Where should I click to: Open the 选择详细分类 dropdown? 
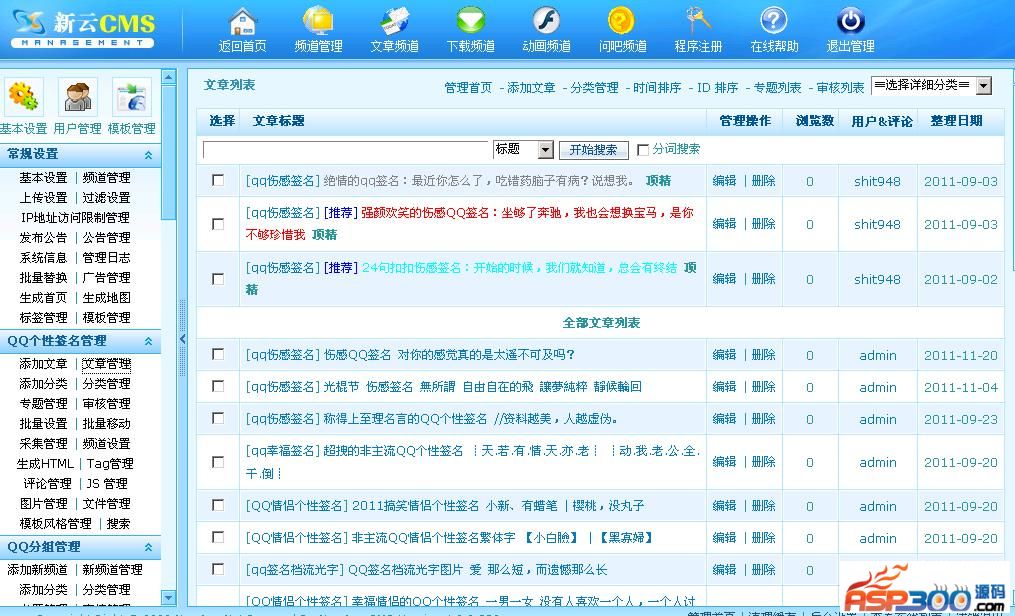click(931, 85)
